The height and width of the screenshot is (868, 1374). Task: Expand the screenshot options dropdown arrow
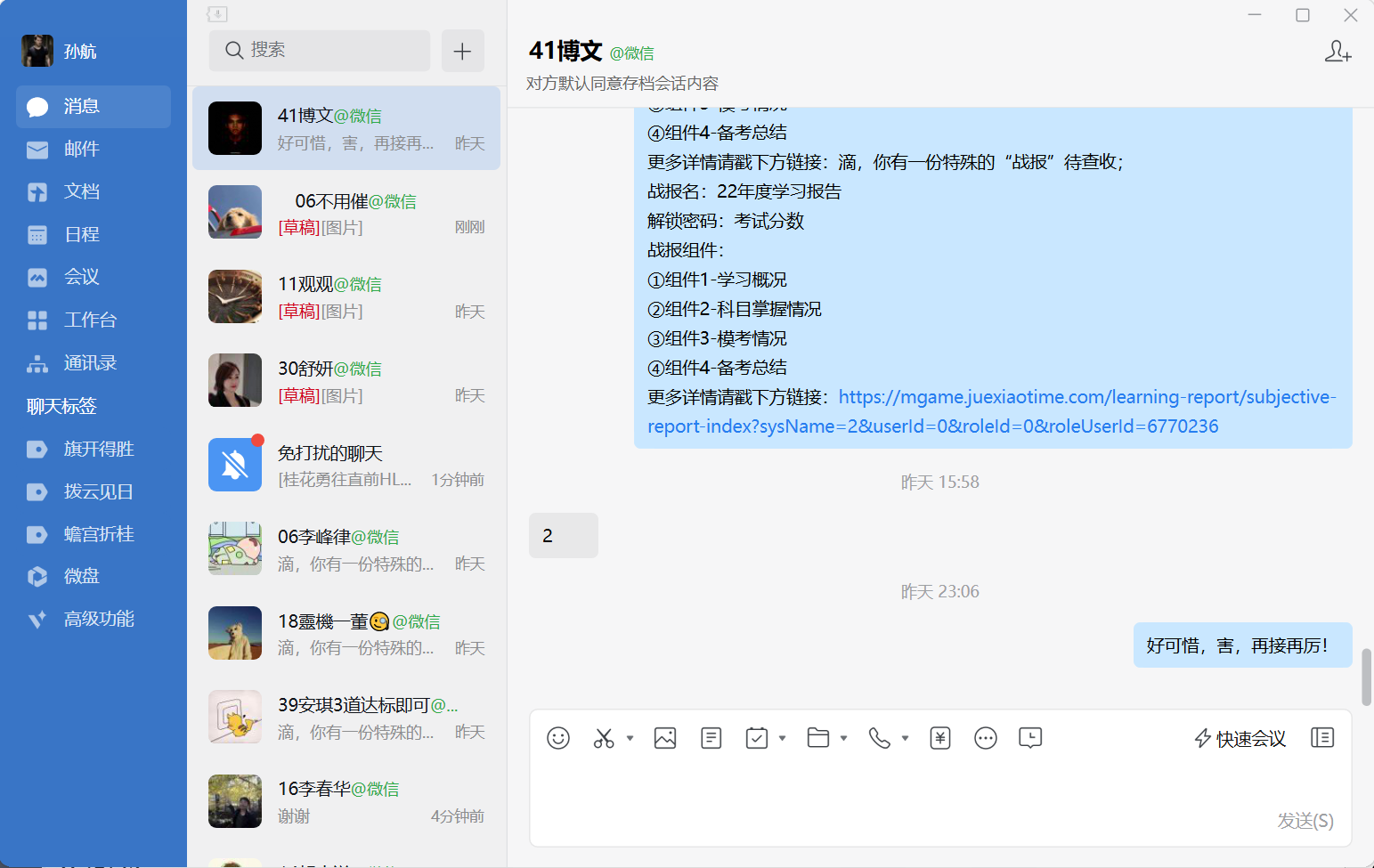coord(630,738)
